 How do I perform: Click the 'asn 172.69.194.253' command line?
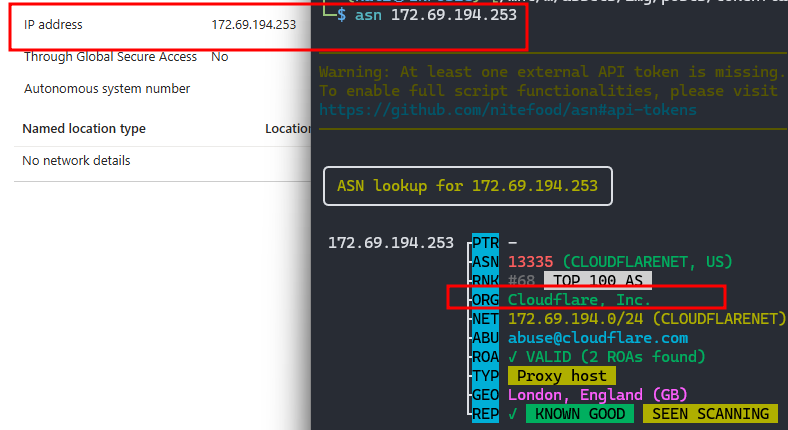click(433, 17)
